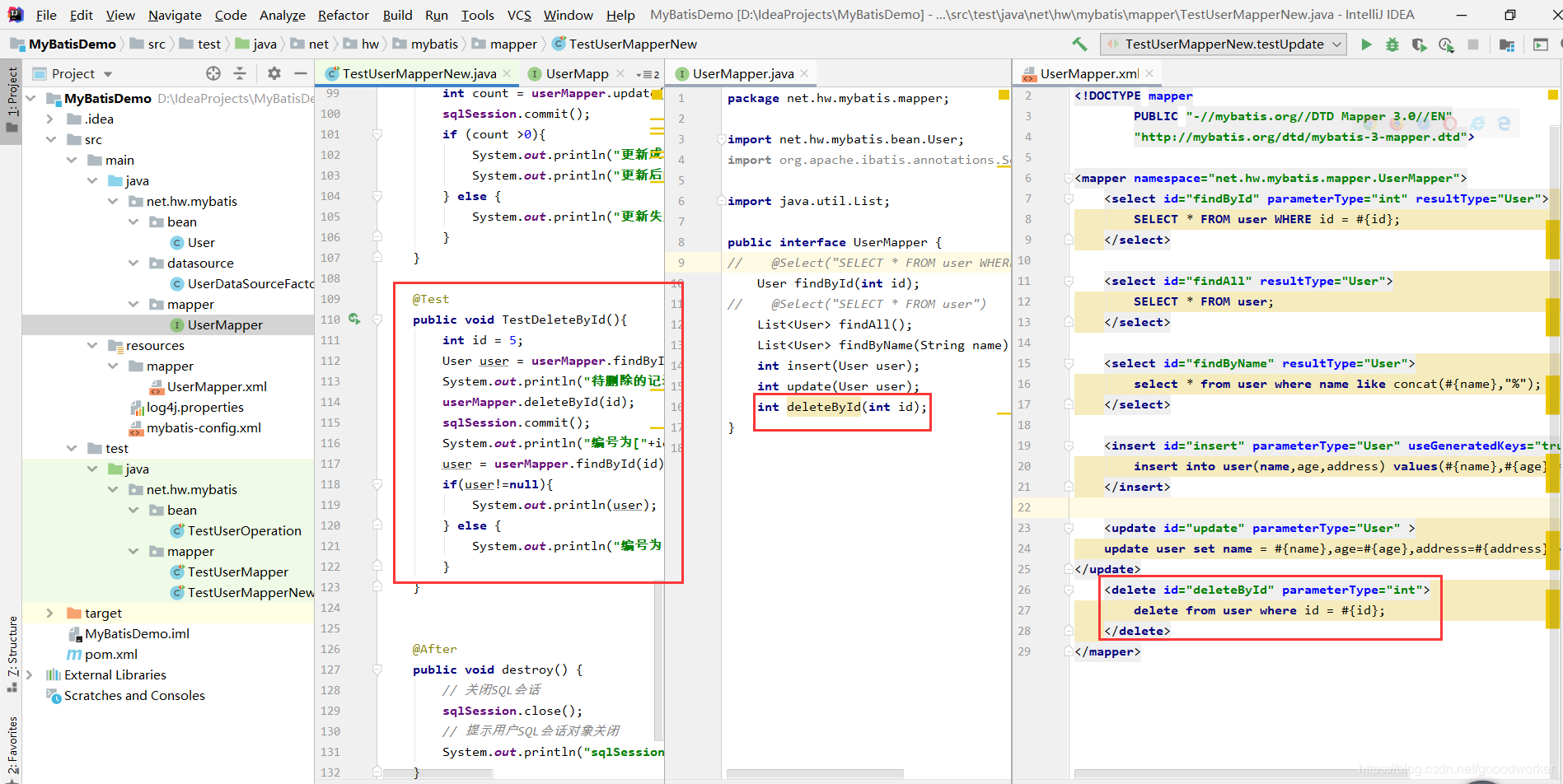Open the Navigate menu
The image size is (1563, 784).
point(175,15)
